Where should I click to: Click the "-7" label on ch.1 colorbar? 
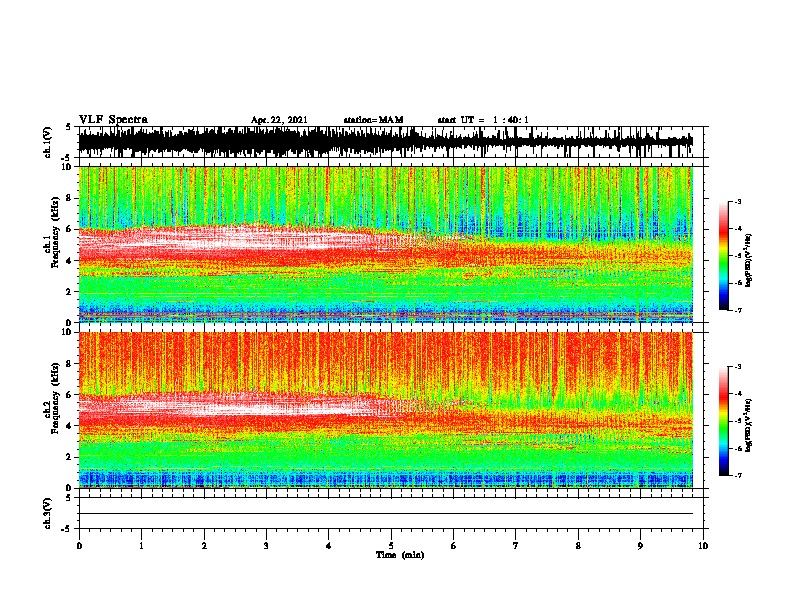point(738,310)
